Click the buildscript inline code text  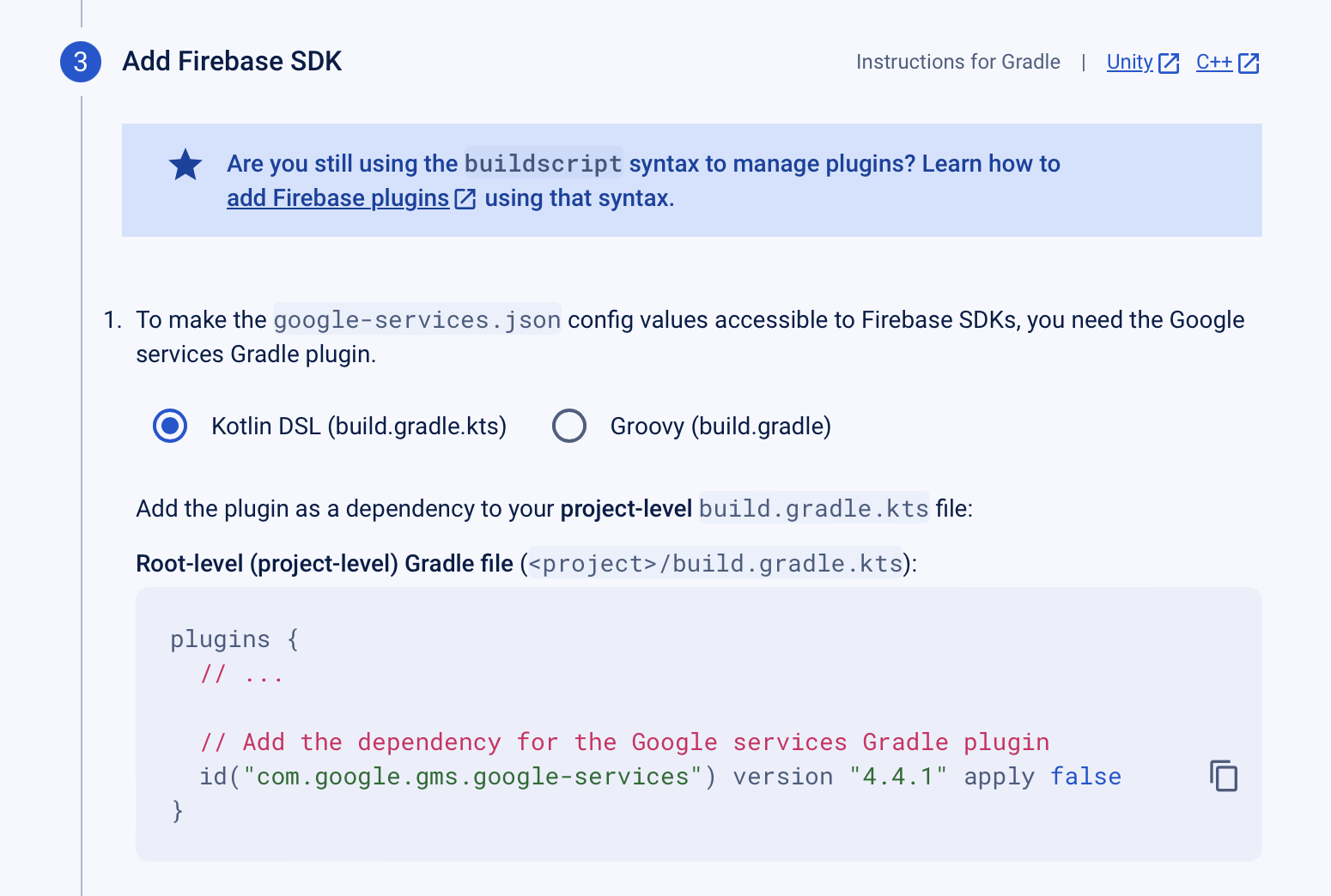(543, 163)
